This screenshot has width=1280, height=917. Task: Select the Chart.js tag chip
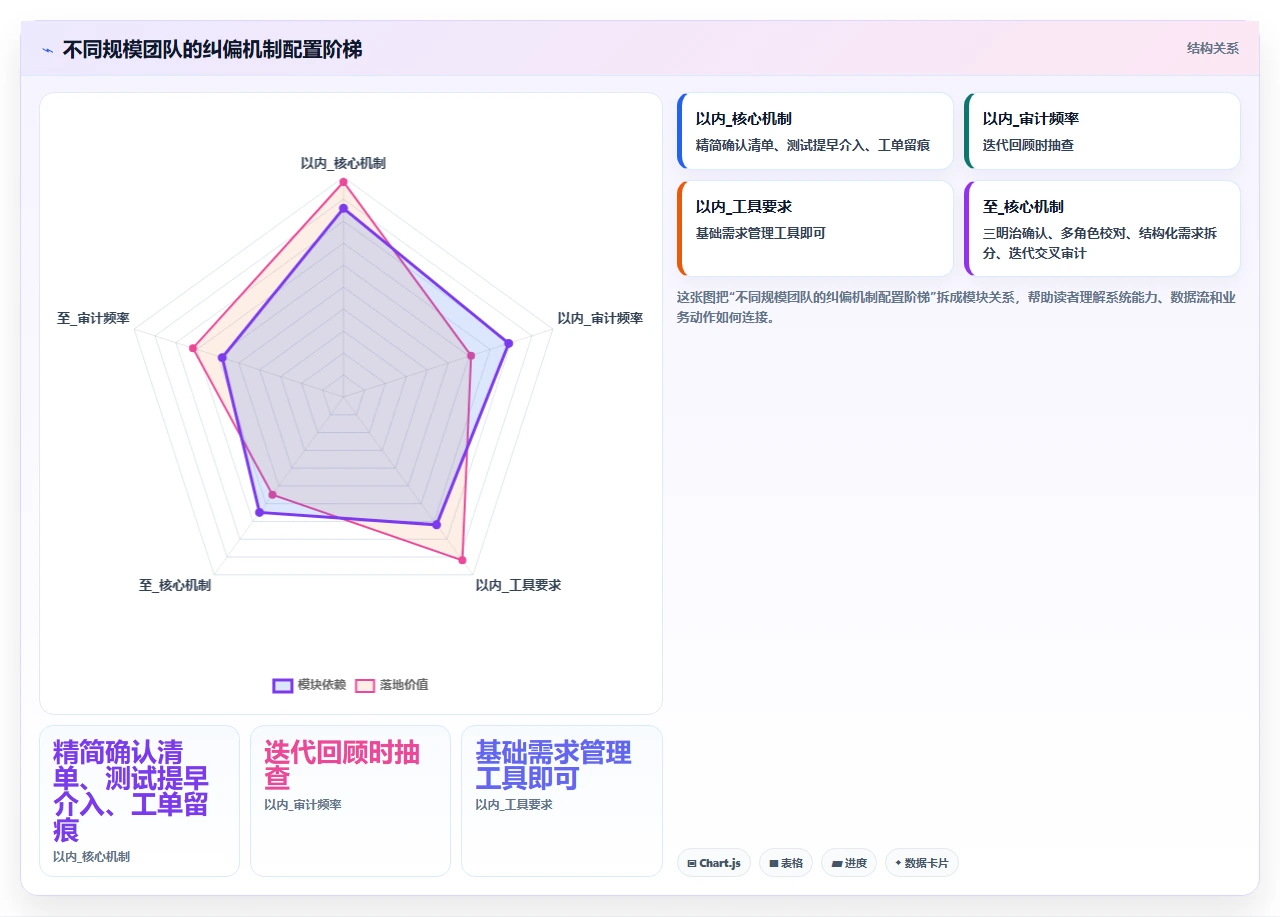click(714, 863)
